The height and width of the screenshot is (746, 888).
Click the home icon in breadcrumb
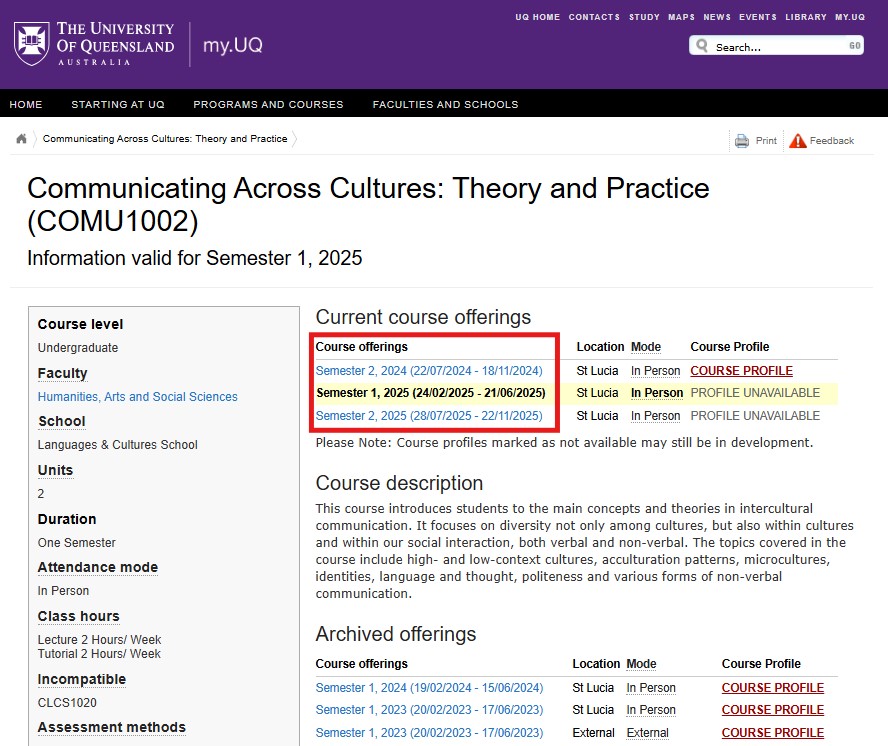pyautogui.click(x=21, y=139)
